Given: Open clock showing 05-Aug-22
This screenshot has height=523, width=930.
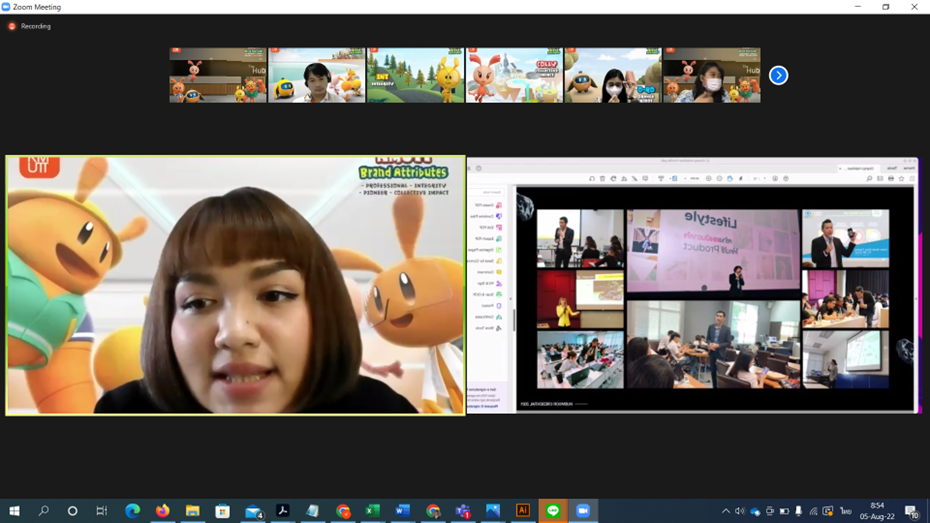Looking at the screenshot, I should coord(877,511).
